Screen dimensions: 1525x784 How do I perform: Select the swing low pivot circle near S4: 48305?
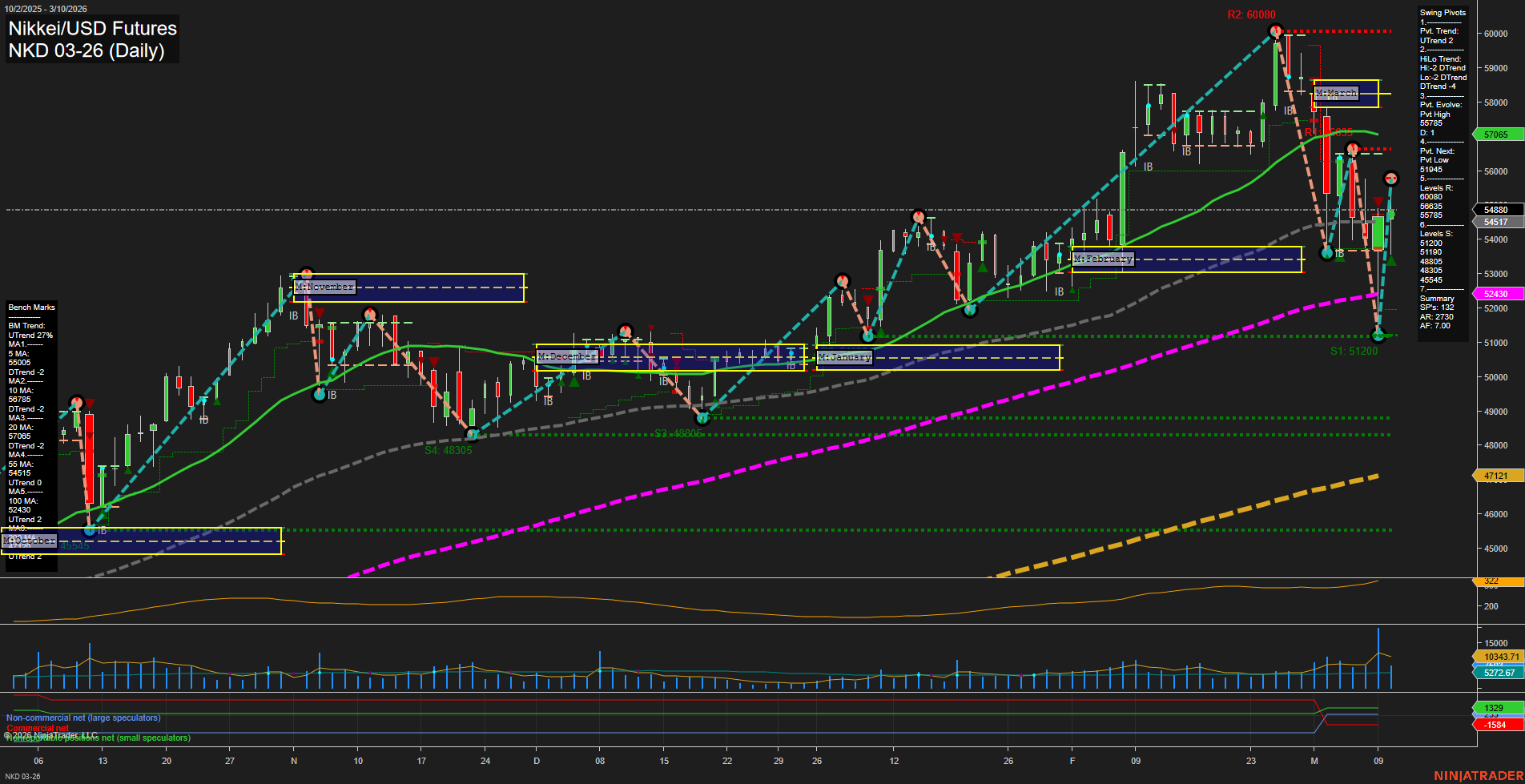(x=473, y=435)
